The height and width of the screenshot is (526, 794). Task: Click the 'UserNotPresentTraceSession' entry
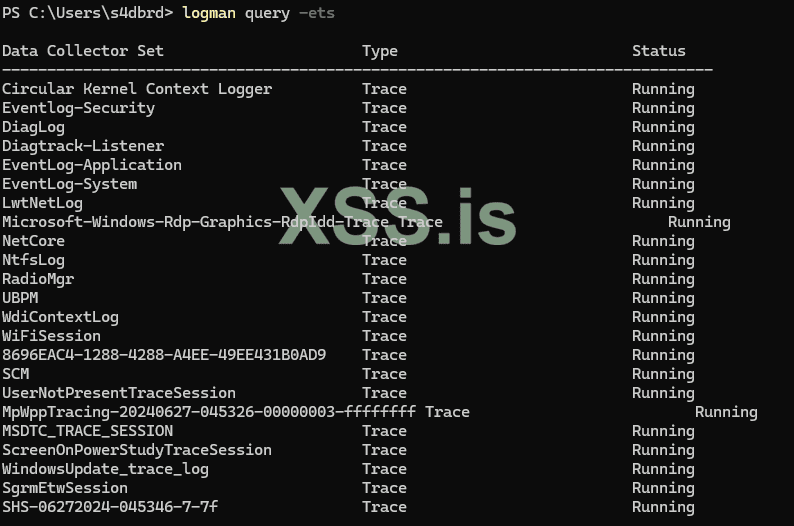tap(119, 393)
